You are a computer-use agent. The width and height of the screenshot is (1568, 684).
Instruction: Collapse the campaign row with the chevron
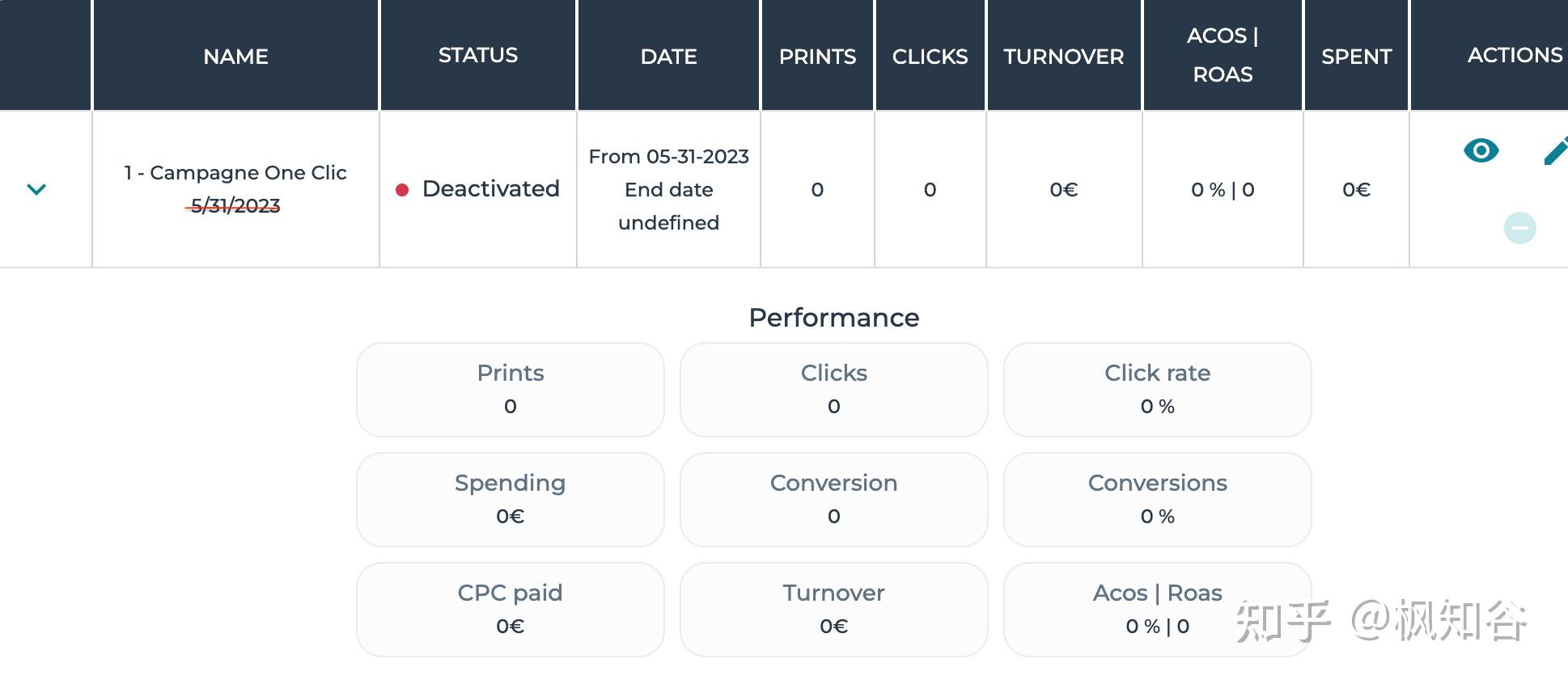tap(36, 189)
